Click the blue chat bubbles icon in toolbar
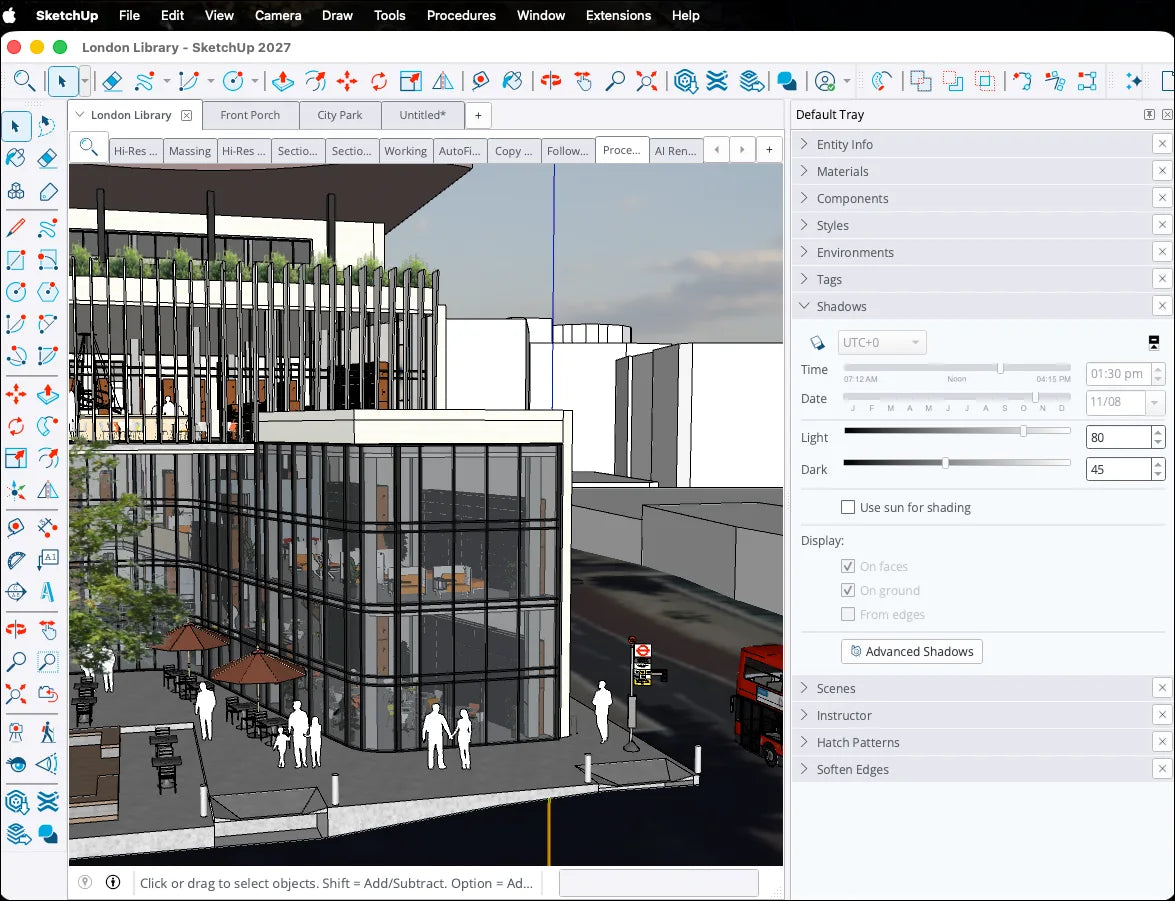The height and width of the screenshot is (901, 1175). click(x=786, y=81)
